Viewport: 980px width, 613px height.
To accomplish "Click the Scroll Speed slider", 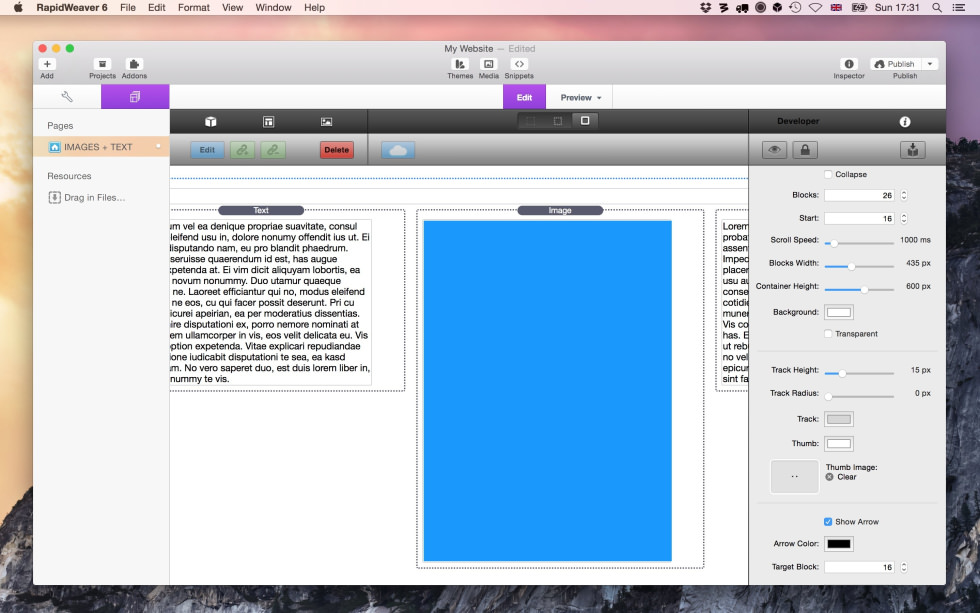I will [x=859, y=243].
